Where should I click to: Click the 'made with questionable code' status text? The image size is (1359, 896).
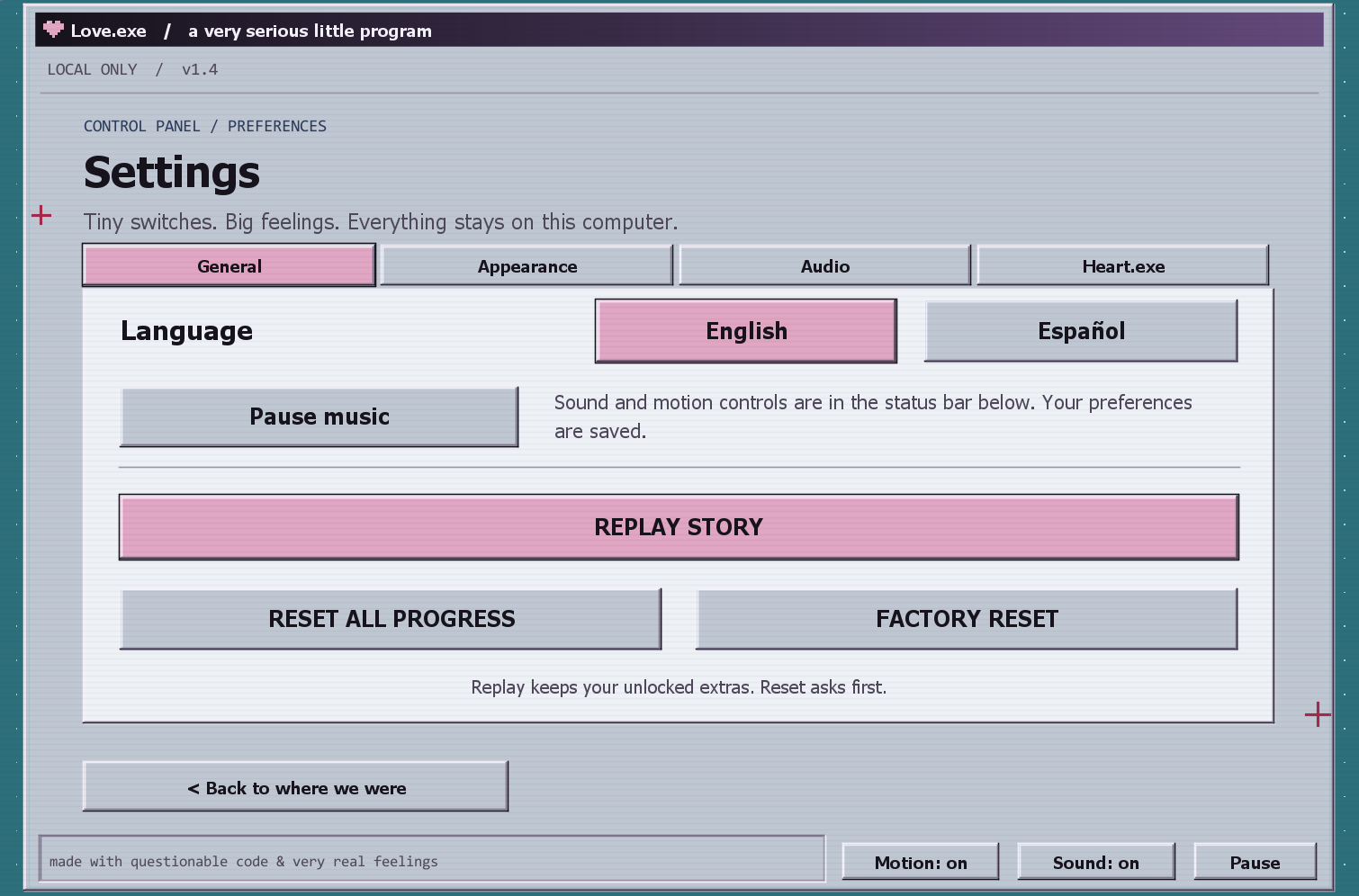coord(244,861)
